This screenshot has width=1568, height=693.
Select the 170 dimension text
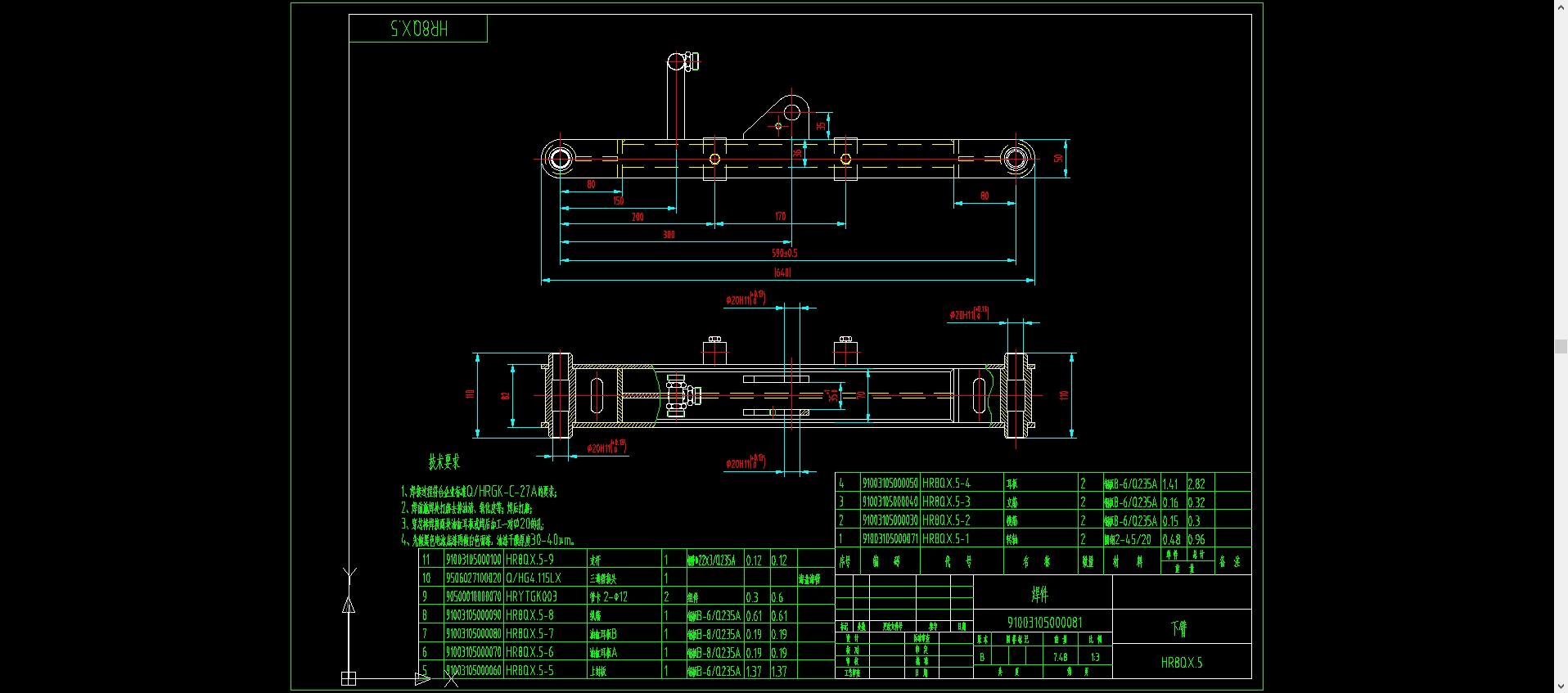[x=780, y=216]
